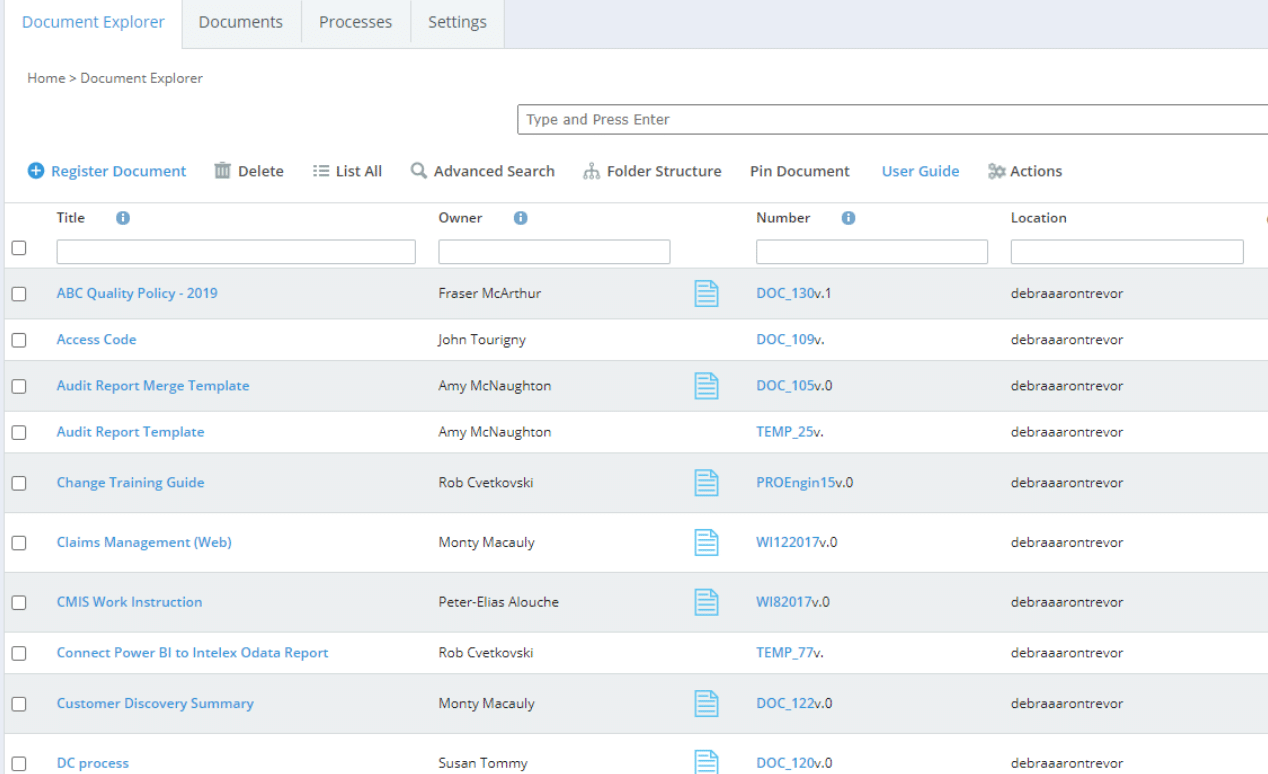Click the info icon beside the Title header

click(x=122, y=217)
